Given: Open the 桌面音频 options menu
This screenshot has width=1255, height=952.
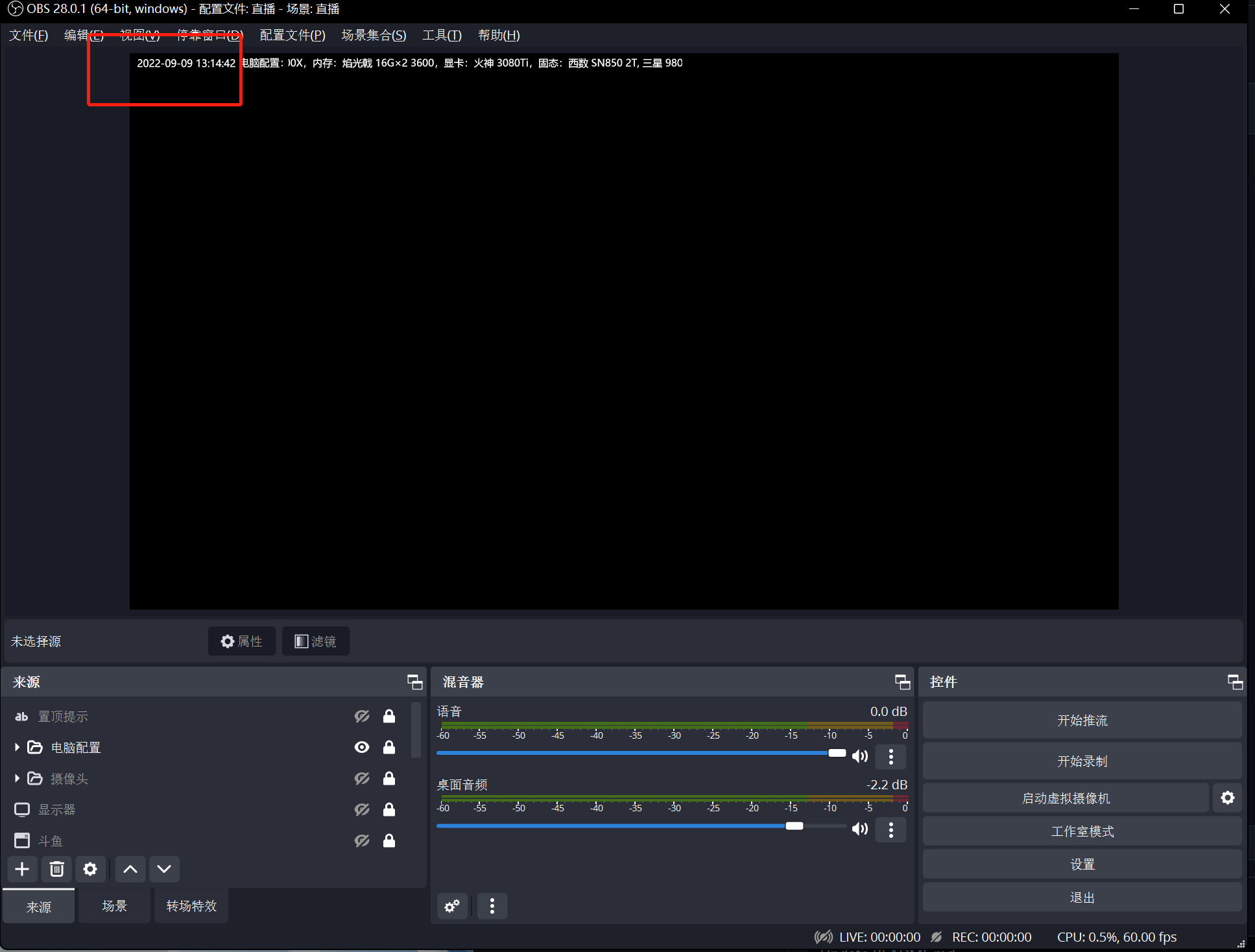Looking at the screenshot, I should tap(891, 829).
